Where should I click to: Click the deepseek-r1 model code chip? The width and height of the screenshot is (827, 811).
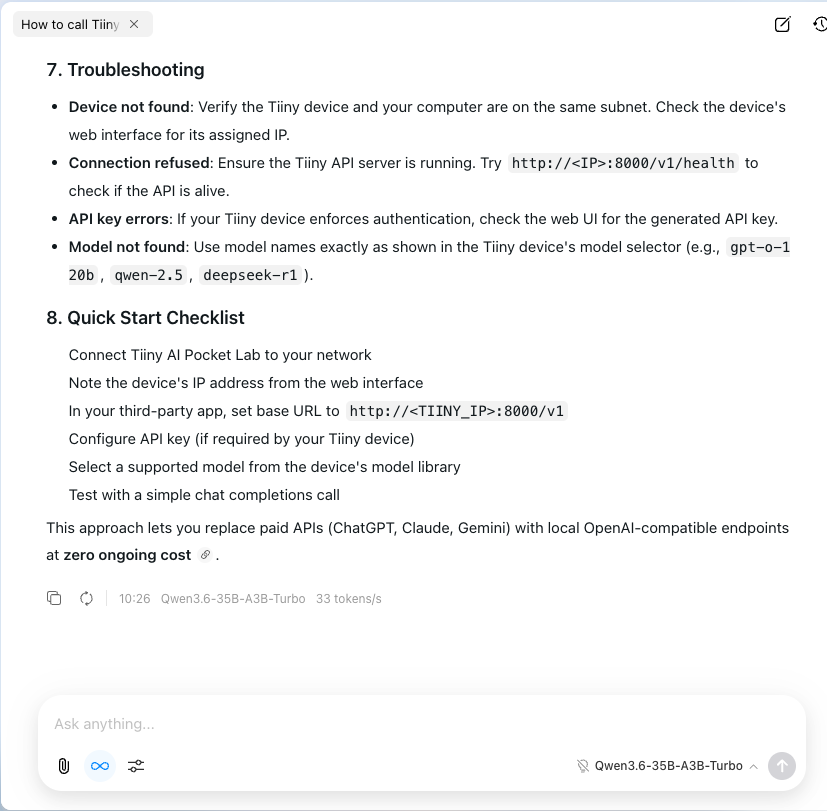point(250,275)
